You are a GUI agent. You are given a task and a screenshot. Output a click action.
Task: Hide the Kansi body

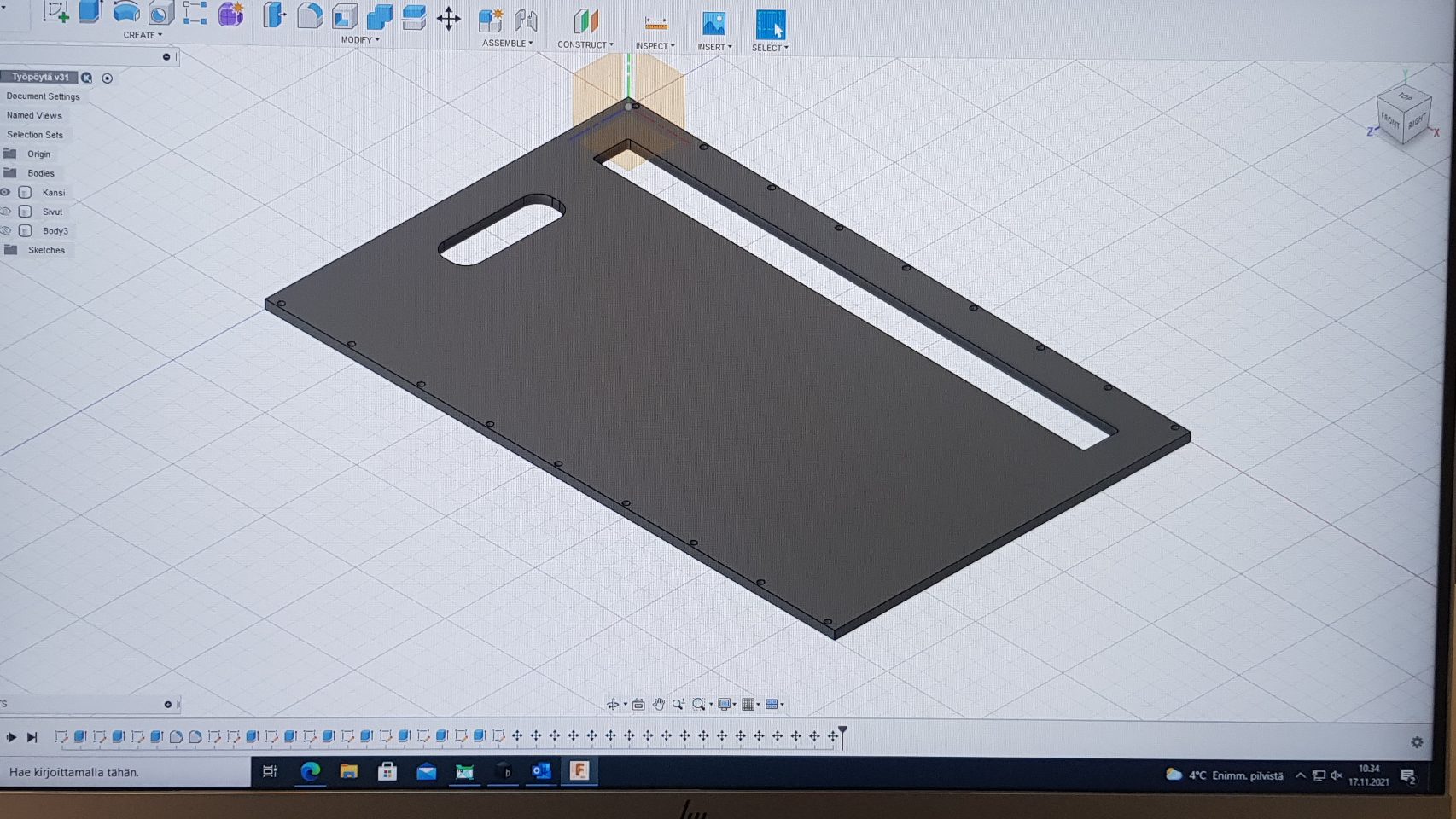(x=6, y=193)
